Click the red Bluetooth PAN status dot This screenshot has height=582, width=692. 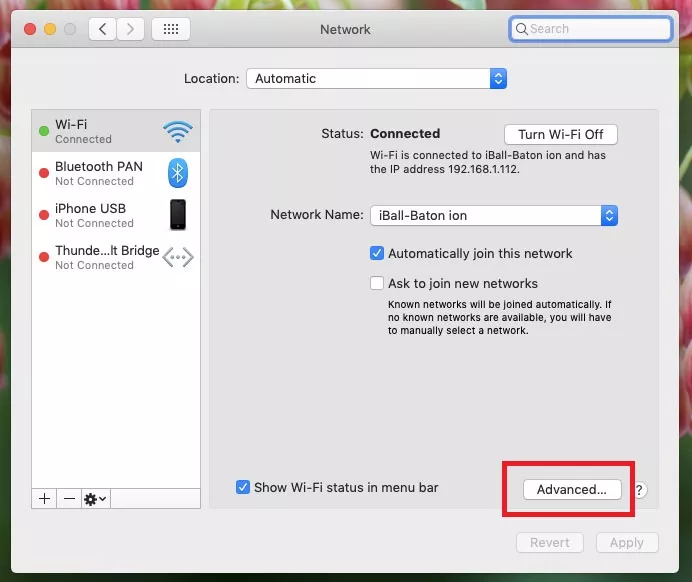44,173
